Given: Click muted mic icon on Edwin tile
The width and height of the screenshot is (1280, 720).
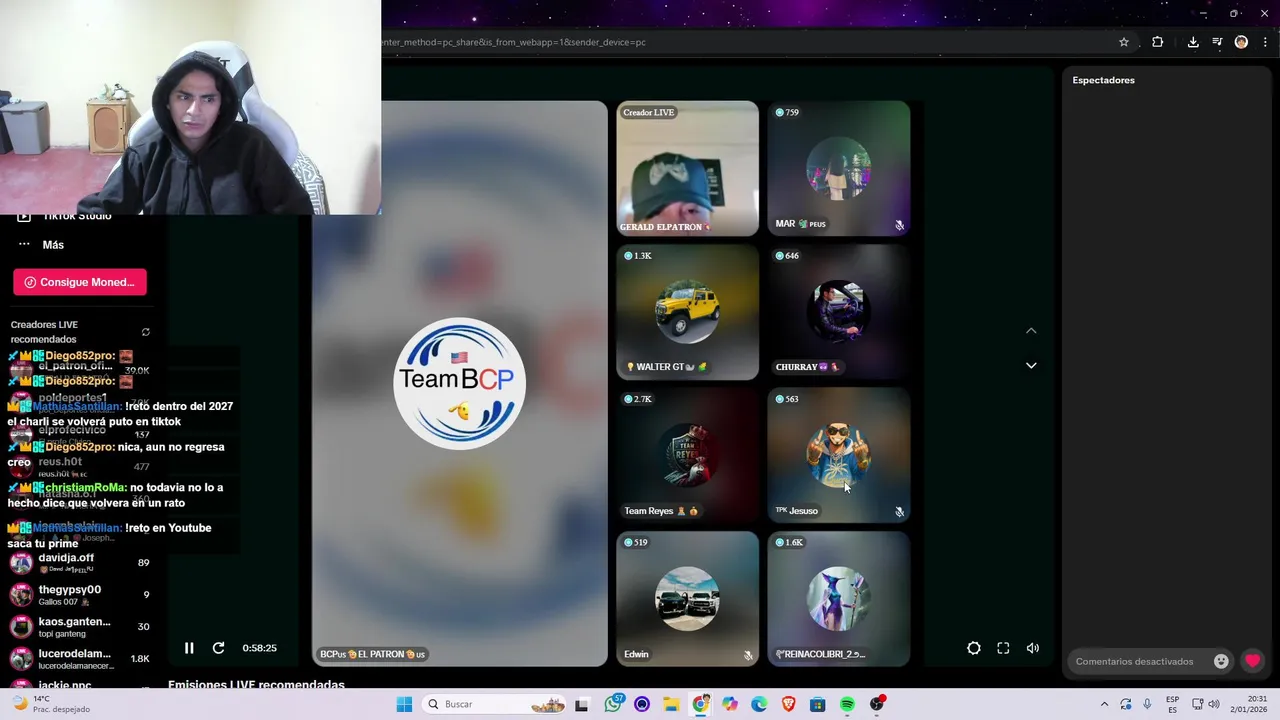Looking at the screenshot, I should pos(748,655).
